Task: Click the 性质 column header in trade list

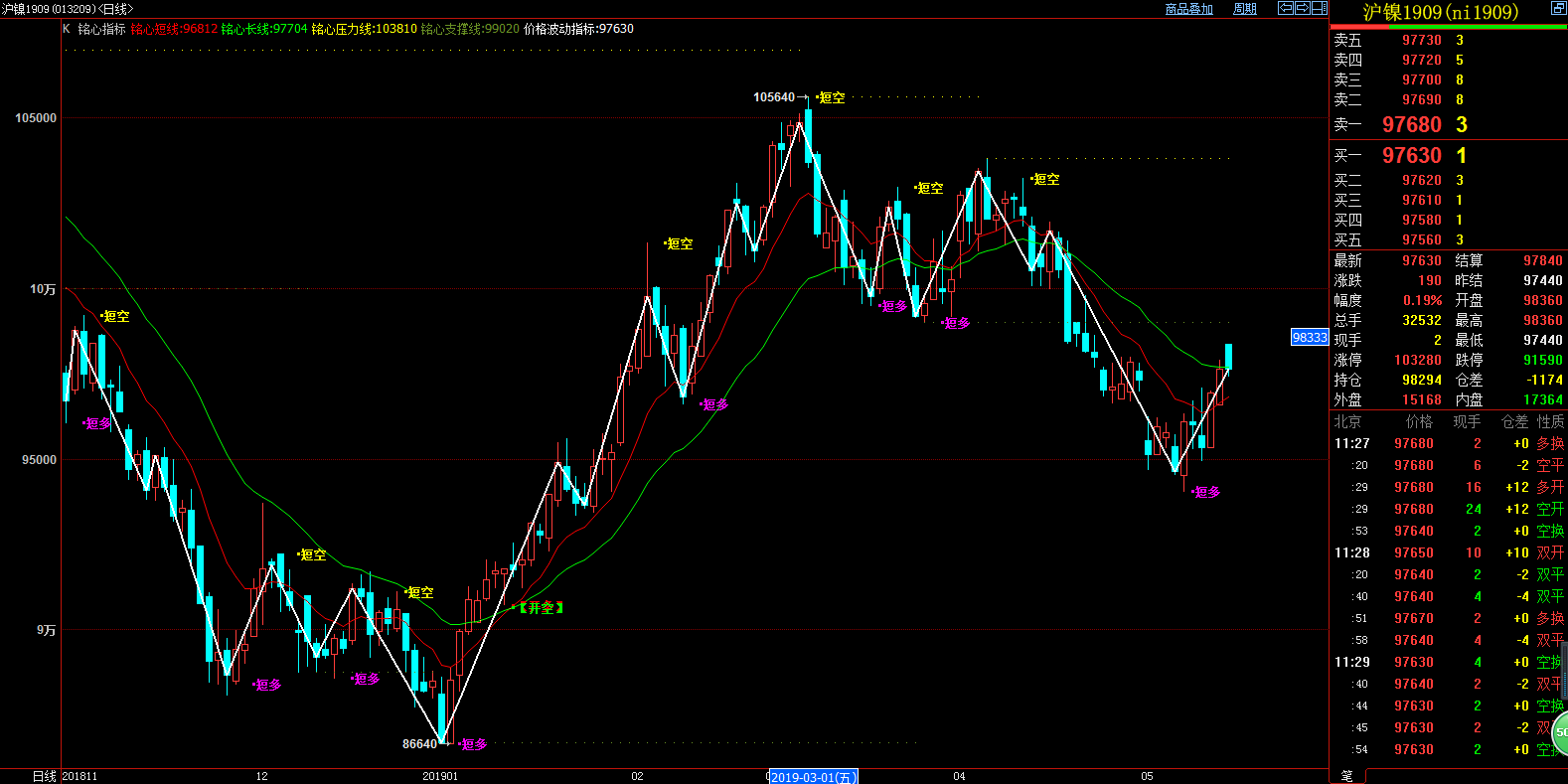Action: pyautogui.click(x=1550, y=421)
